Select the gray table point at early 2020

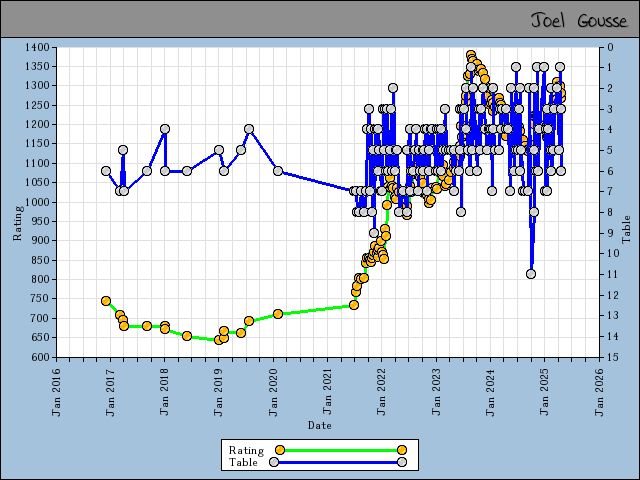click(278, 171)
